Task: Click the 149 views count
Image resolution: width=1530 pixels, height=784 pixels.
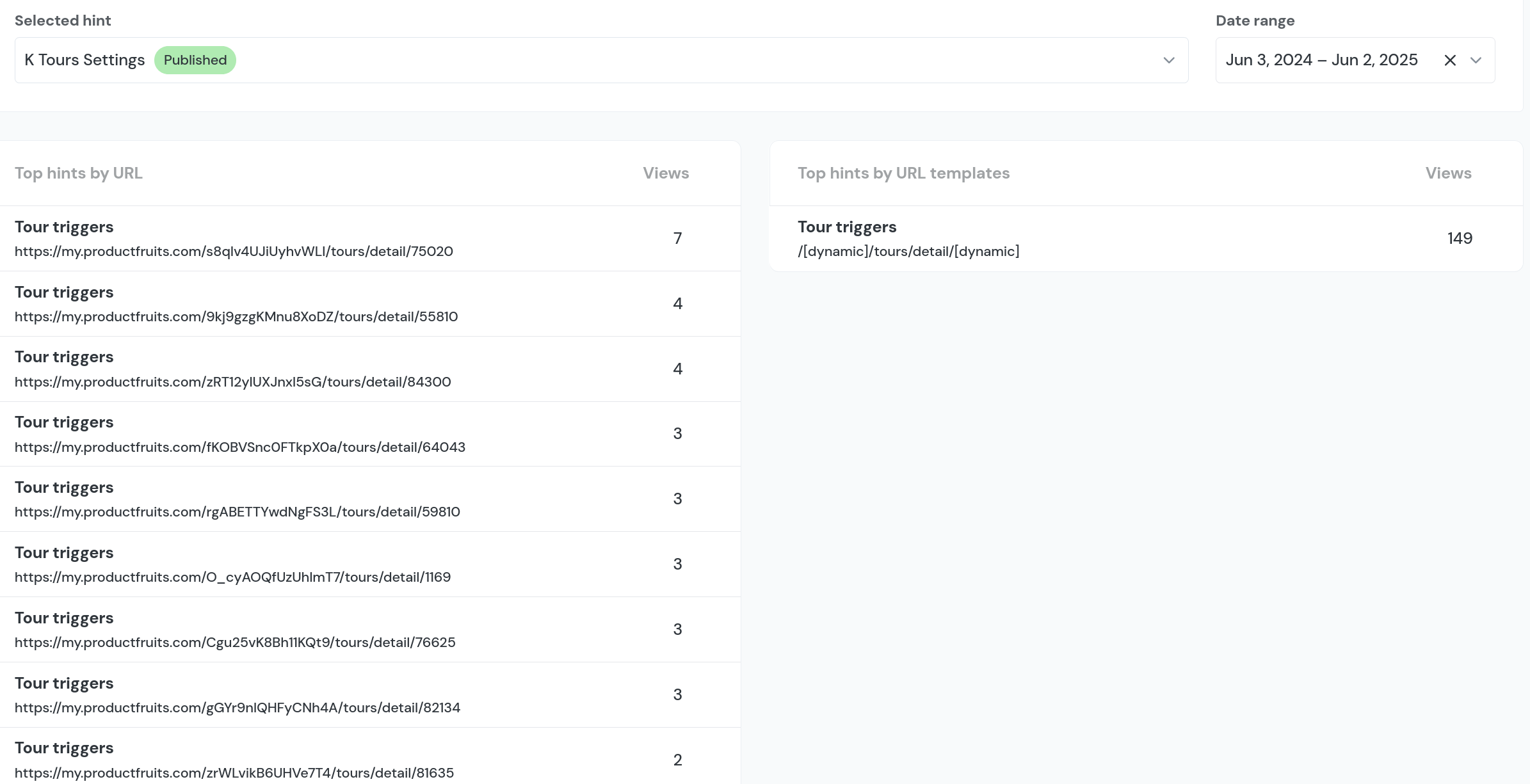Action: click(1460, 239)
